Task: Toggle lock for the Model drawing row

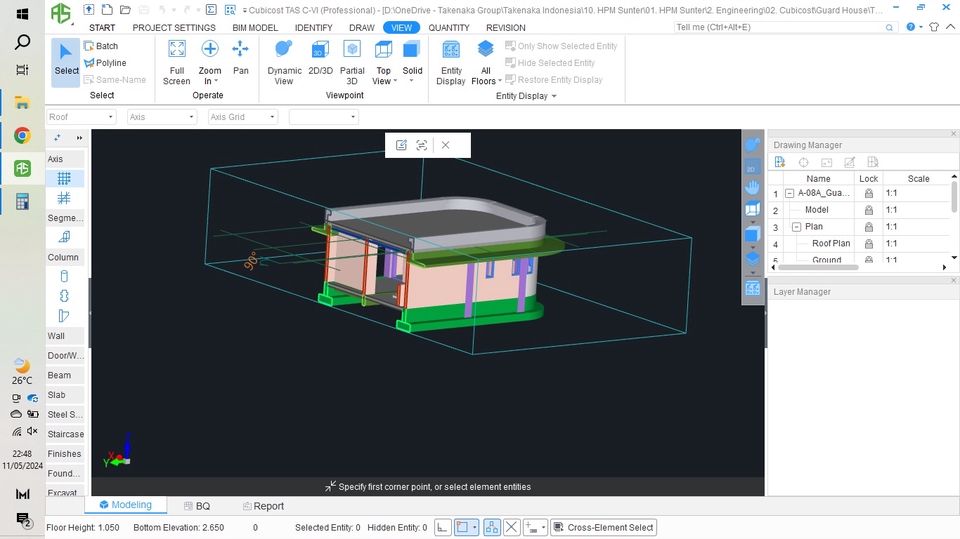Action: (x=868, y=210)
